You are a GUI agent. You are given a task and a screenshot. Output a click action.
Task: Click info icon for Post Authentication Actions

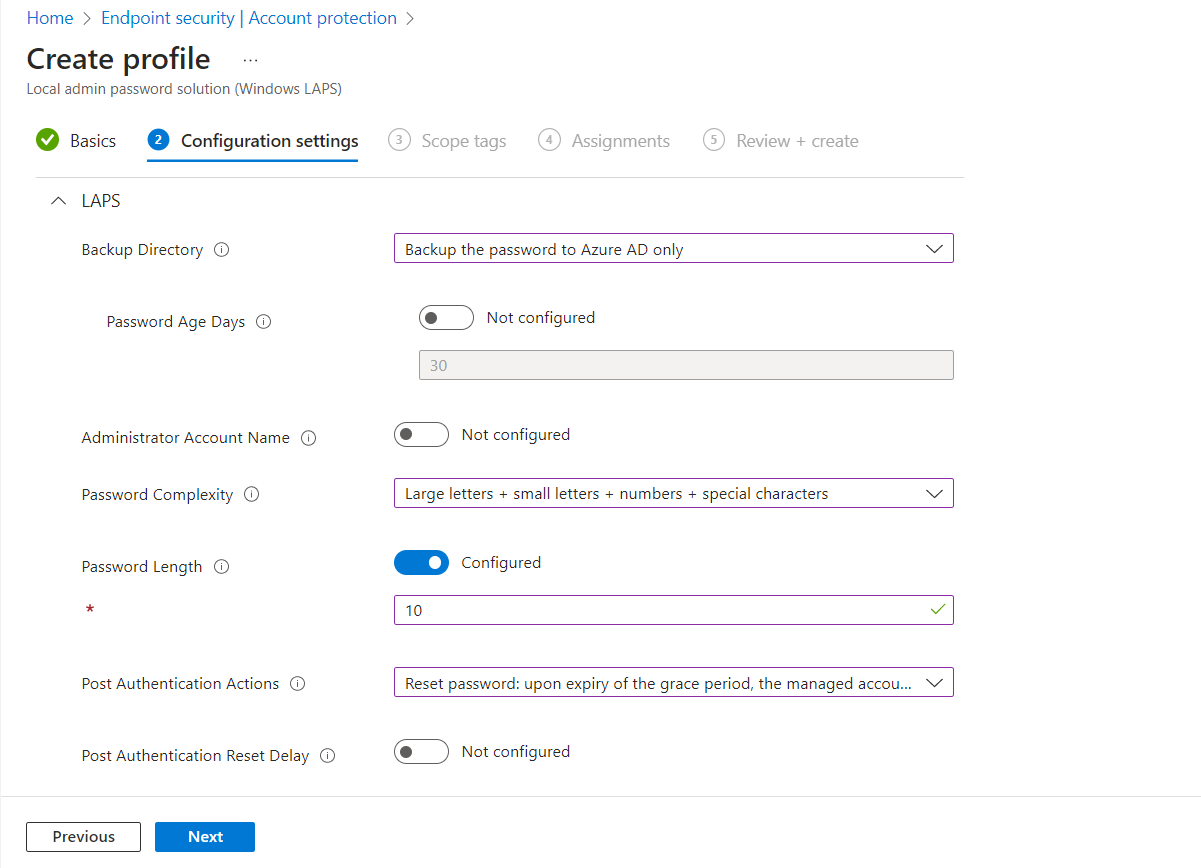tap(297, 684)
